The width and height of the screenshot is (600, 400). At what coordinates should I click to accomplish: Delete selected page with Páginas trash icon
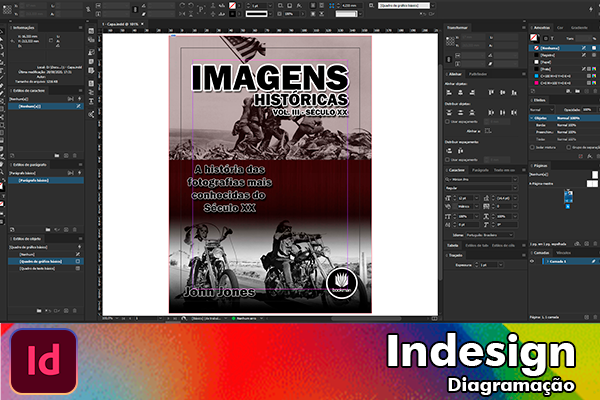point(595,243)
